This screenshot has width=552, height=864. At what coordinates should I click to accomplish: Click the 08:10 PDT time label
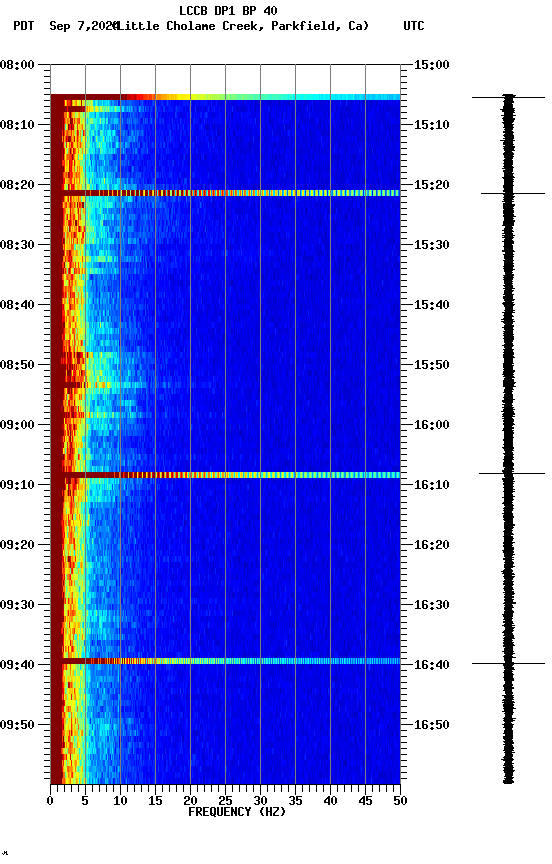coord(17,125)
